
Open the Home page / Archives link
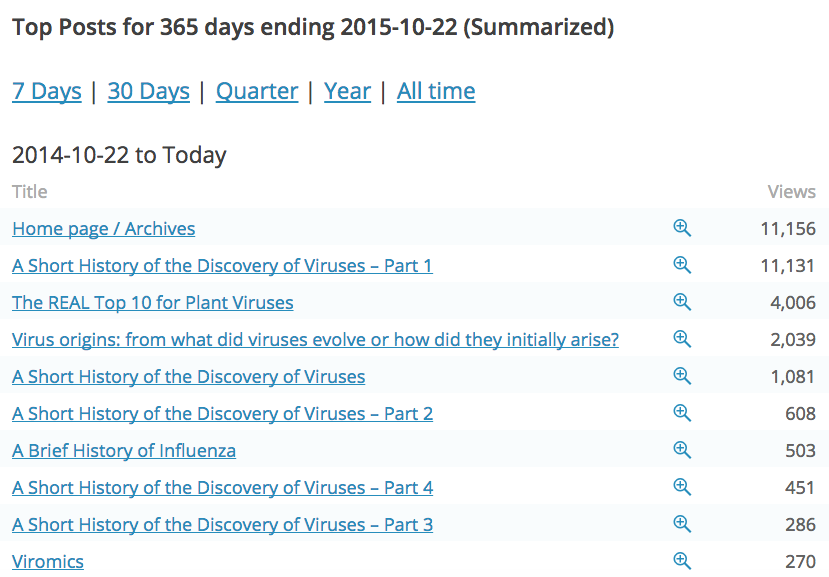click(103, 229)
